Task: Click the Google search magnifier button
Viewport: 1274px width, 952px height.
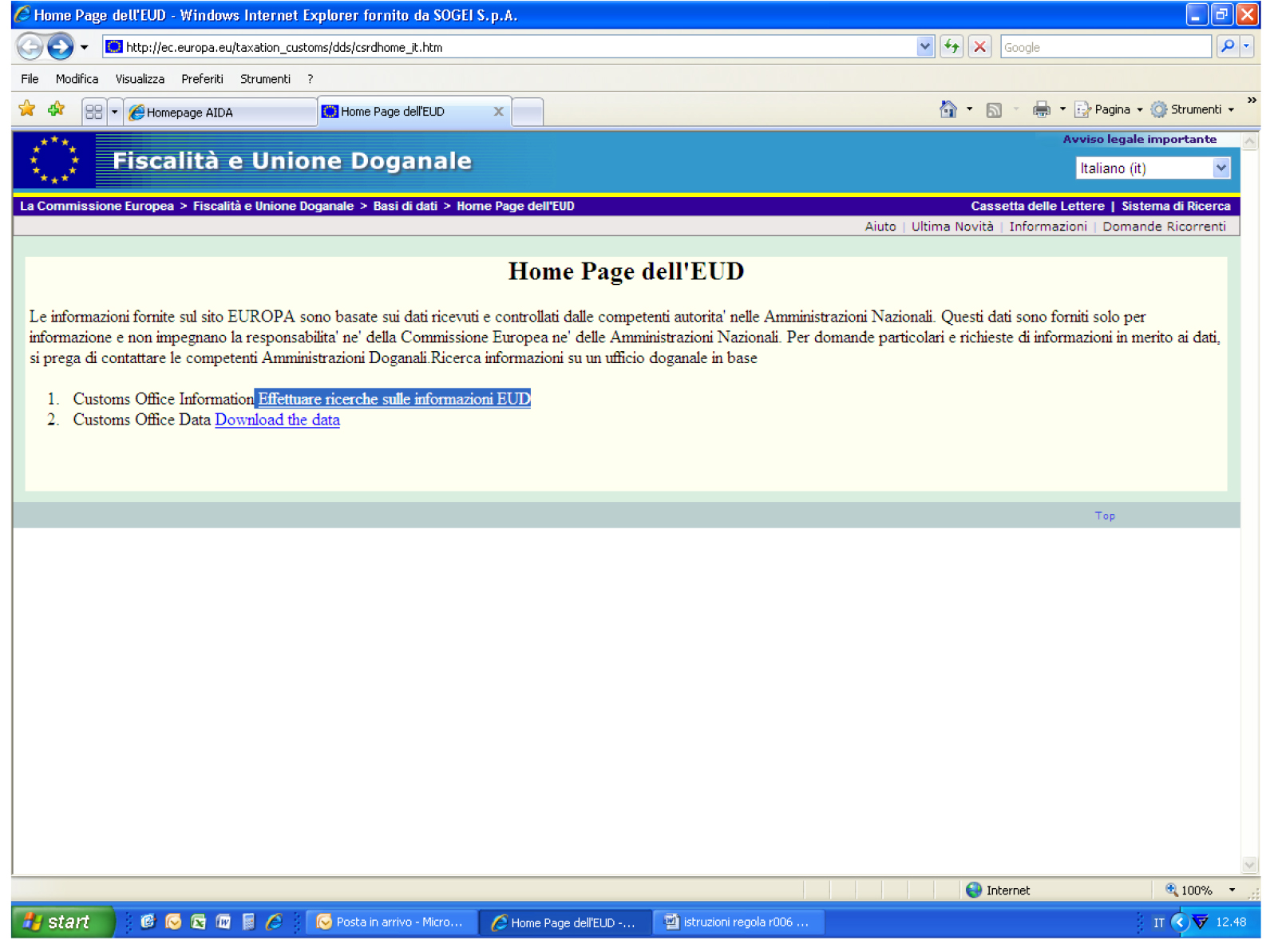Action: [x=1227, y=47]
